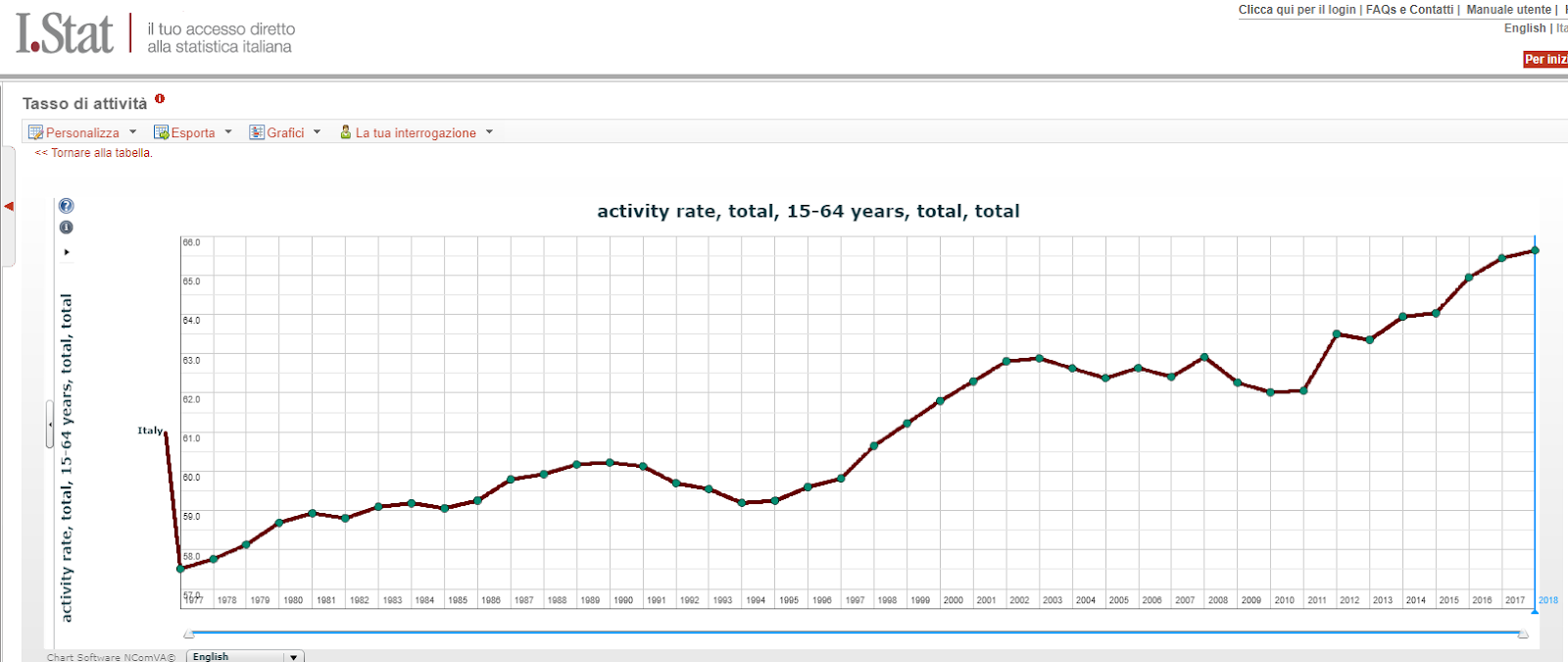Click the I.Stat logo
This screenshot has width=1568, height=662.
pos(65,34)
